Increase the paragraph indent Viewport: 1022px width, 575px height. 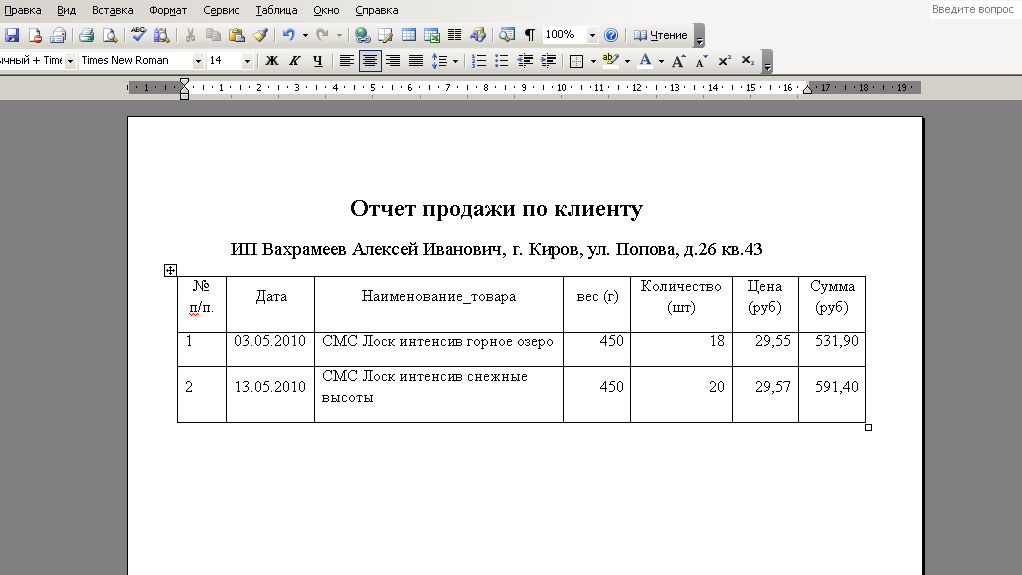[548, 61]
